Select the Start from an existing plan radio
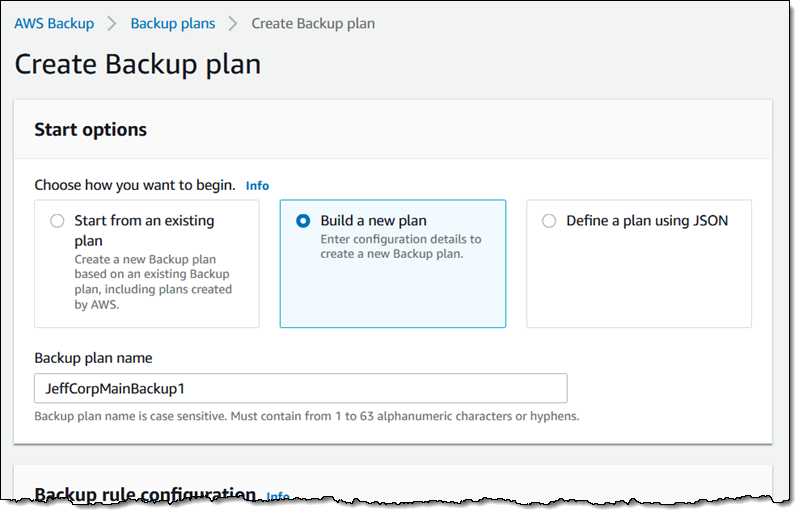 57,221
